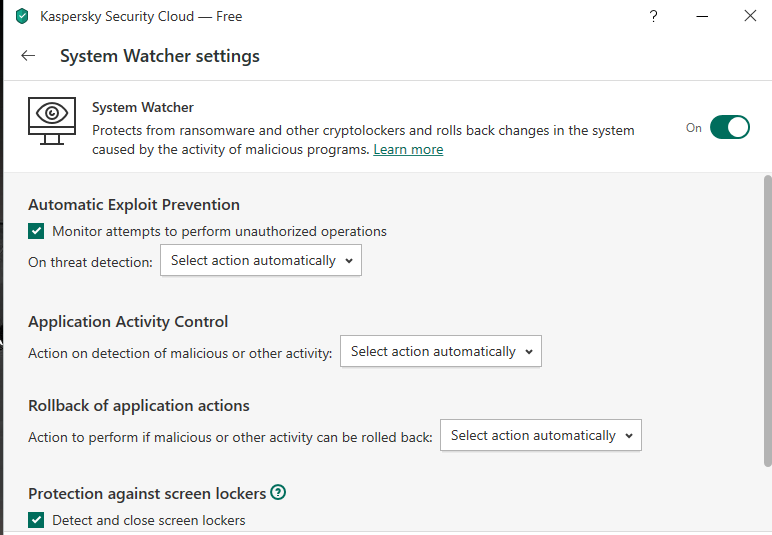This screenshot has height=535, width=772.
Task: Click the Rollback of application actions heading
Action: pos(139,405)
